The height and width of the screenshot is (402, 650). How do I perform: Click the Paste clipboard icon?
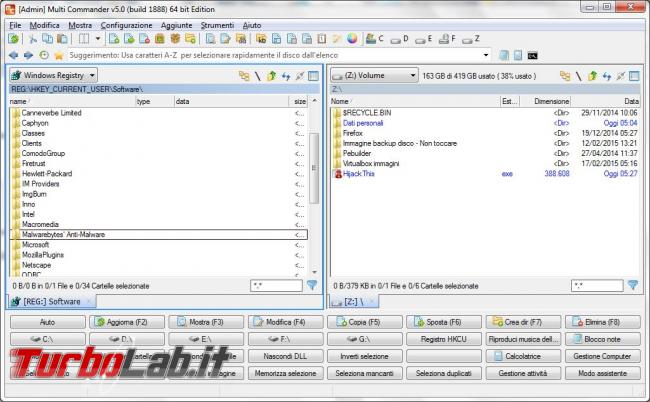[62, 39]
